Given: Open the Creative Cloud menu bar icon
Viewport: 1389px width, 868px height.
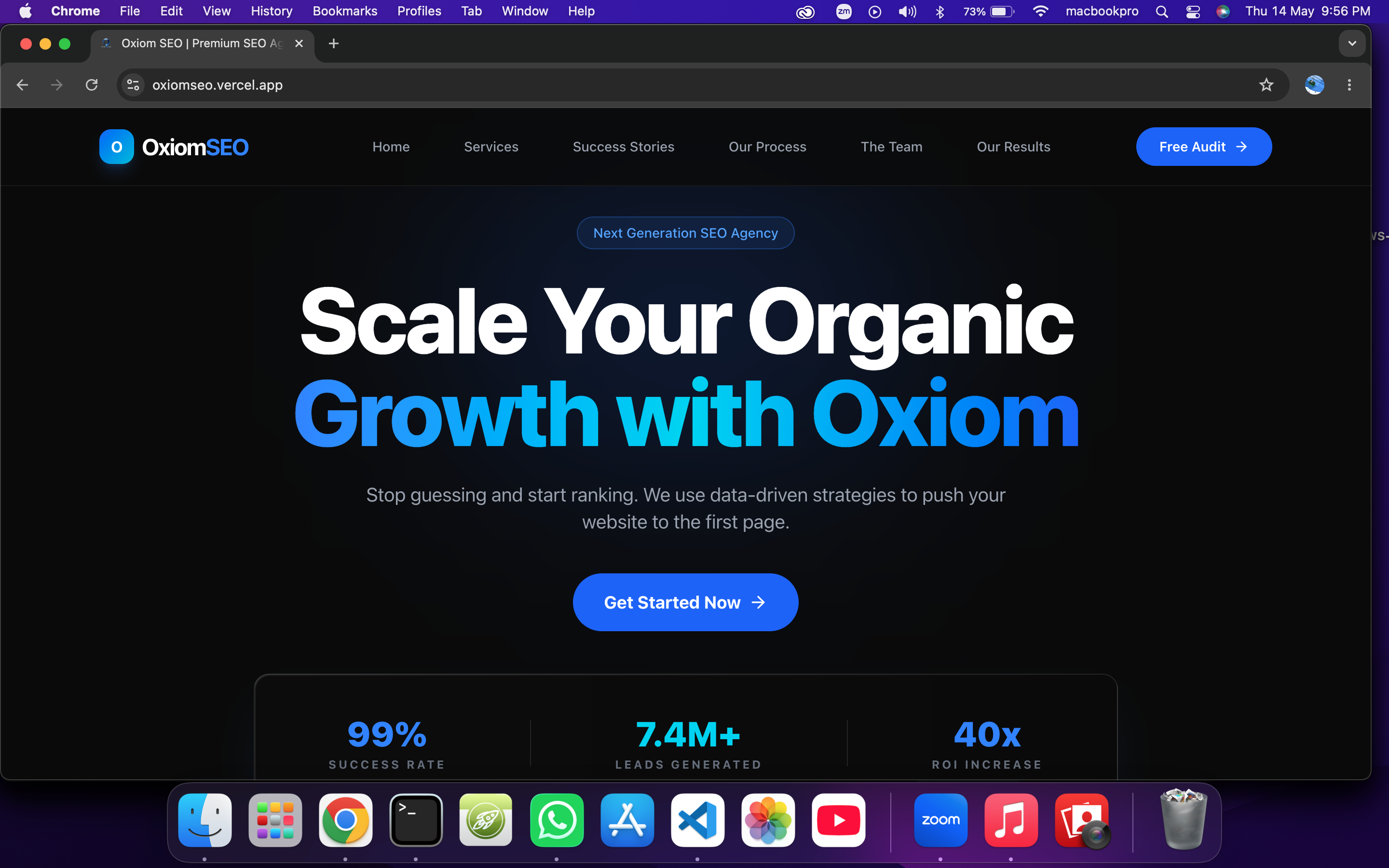Looking at the screenshot, I should click(x=805, y=12).
